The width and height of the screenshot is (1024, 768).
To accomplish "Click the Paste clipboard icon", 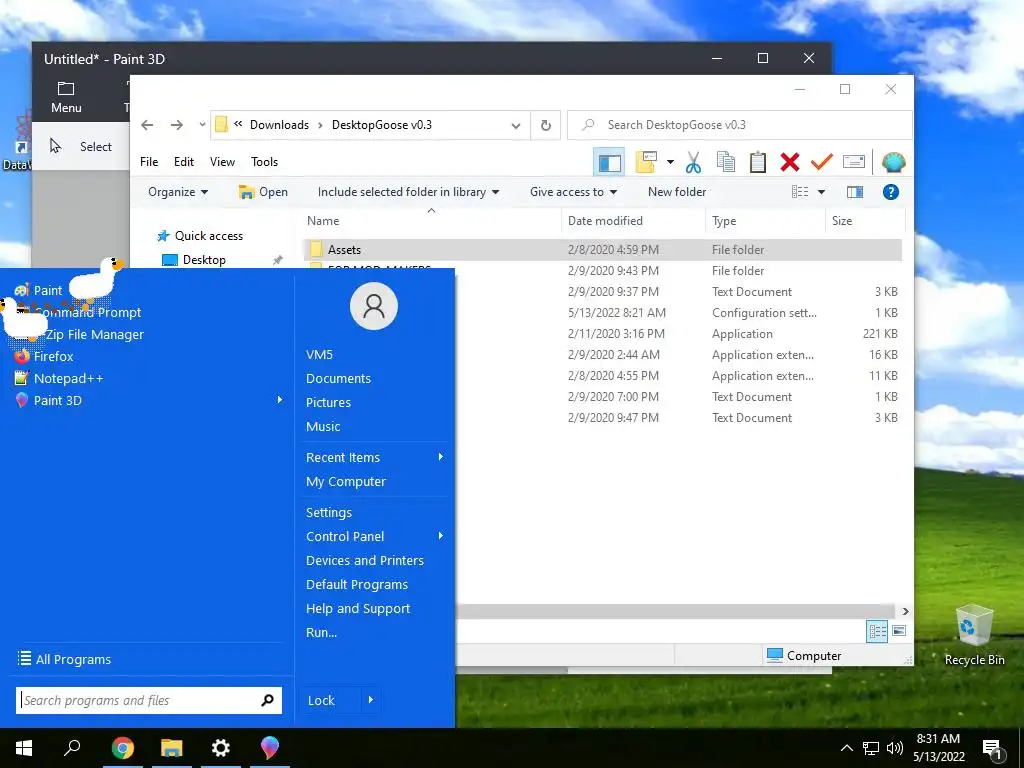I will (x=758, y=162).
